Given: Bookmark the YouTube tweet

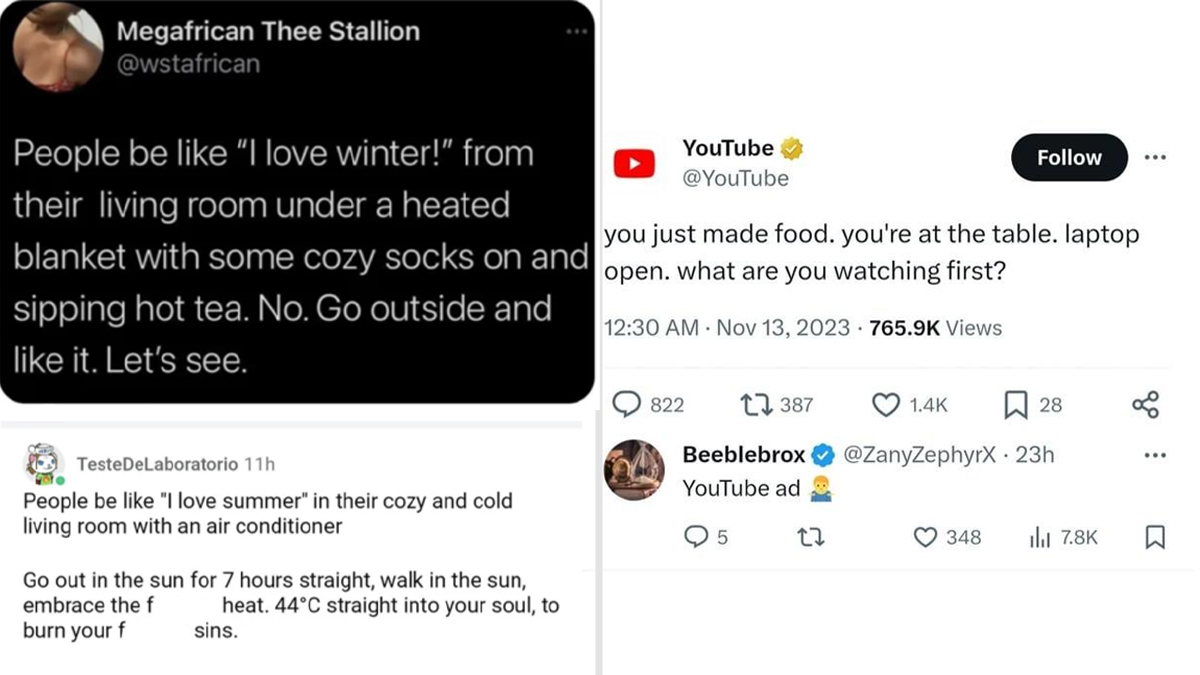Looking at the screenshot, I should [1016, 405].
